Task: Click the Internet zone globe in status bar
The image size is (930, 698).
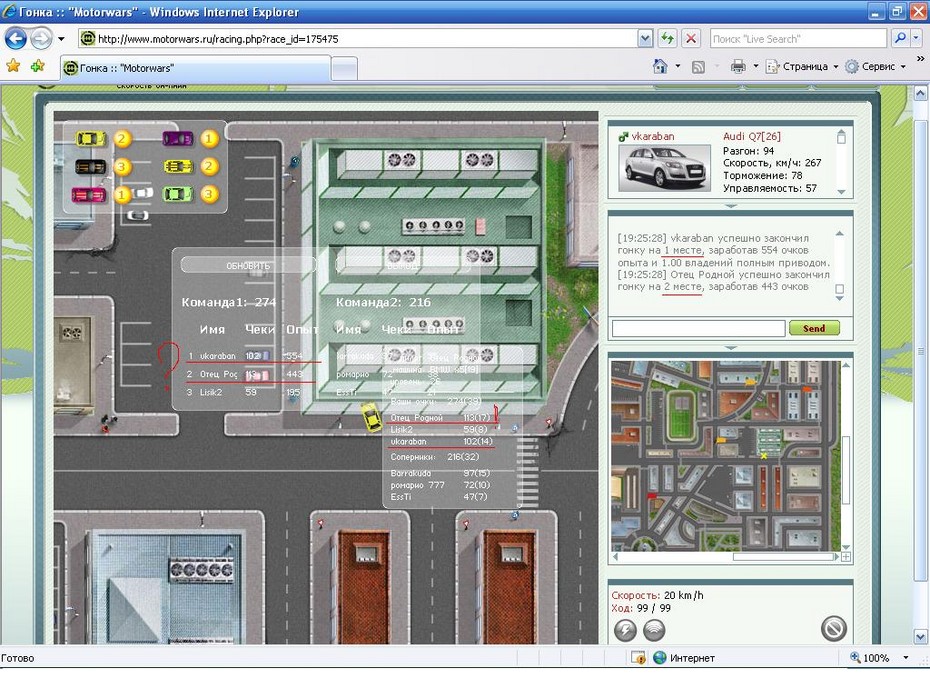Action: click(x=660, y=658)
